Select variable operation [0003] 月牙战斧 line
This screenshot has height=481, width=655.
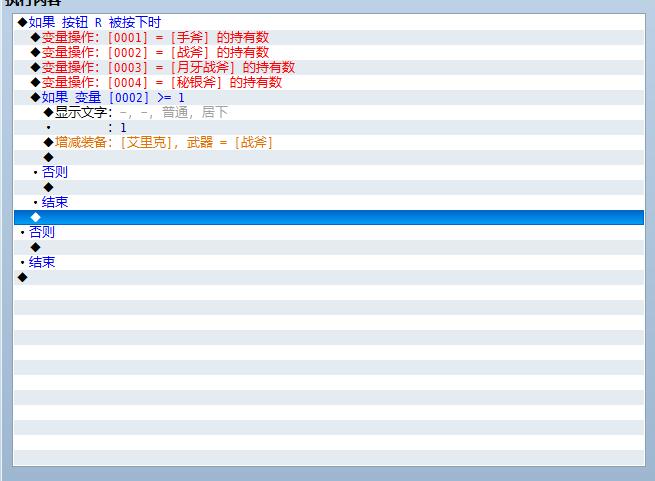329,68
